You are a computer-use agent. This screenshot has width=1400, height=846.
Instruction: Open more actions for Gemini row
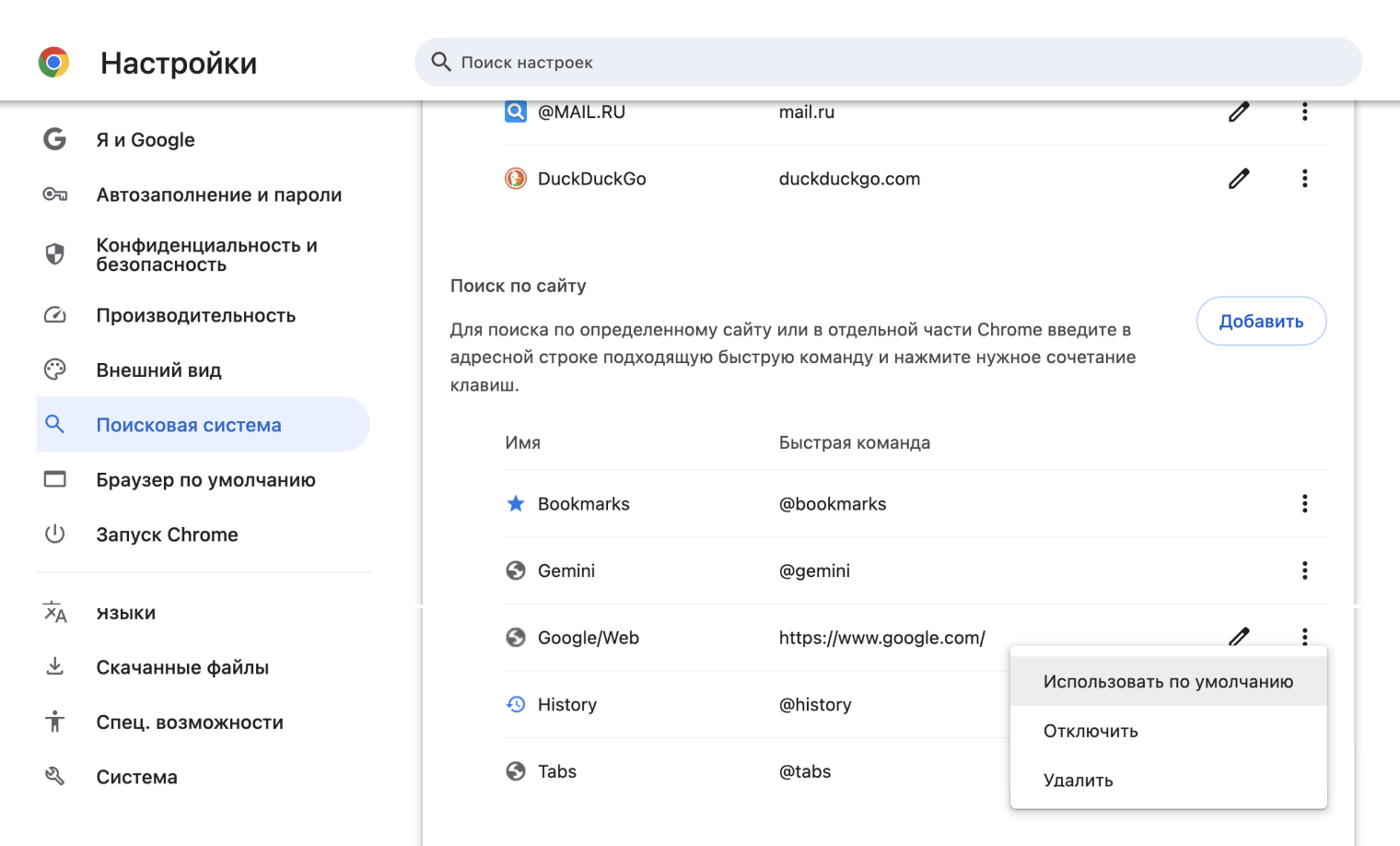pyautogui.click(x=1304, y=570)
